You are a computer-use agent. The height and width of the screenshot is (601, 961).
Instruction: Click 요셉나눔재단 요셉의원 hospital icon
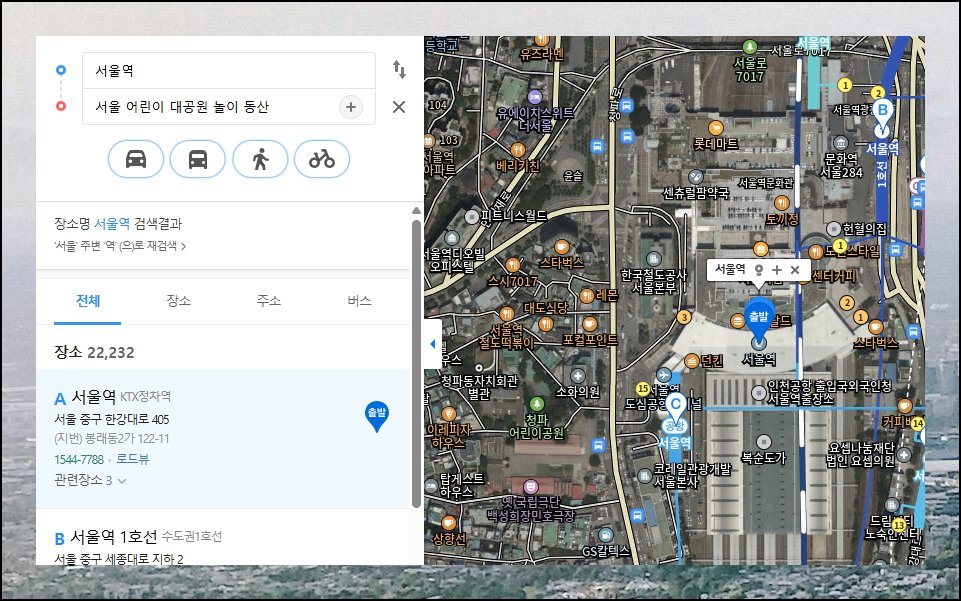tap(904, 455)
